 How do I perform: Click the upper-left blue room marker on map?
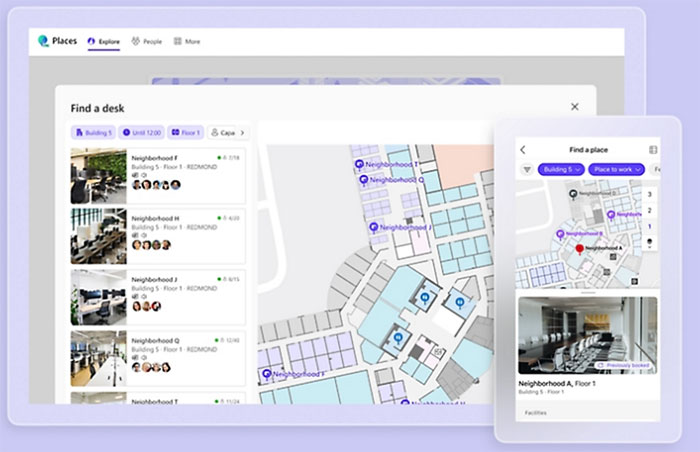pyautogui.click(x=425, y=297)
